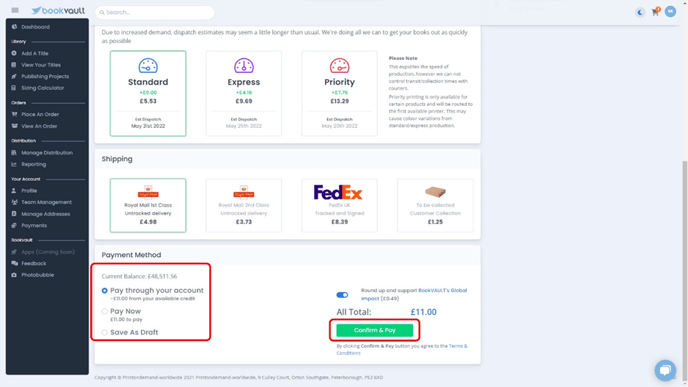The height and width of the screenshot is (387, 688).
Task: Click the Confirm & Pay button
Action: click(x=375, y=330)
